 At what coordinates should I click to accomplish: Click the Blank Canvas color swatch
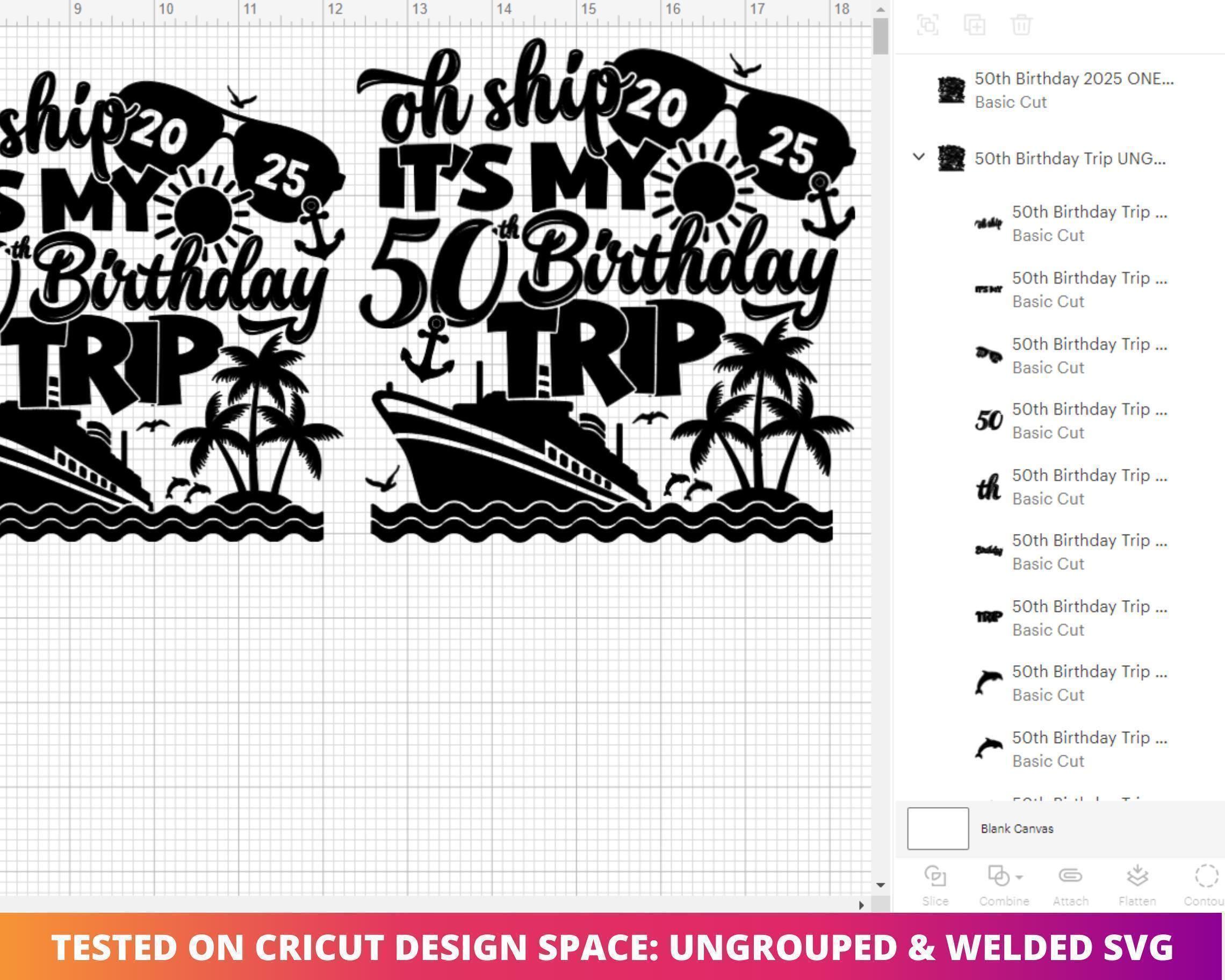click(938, 828)
